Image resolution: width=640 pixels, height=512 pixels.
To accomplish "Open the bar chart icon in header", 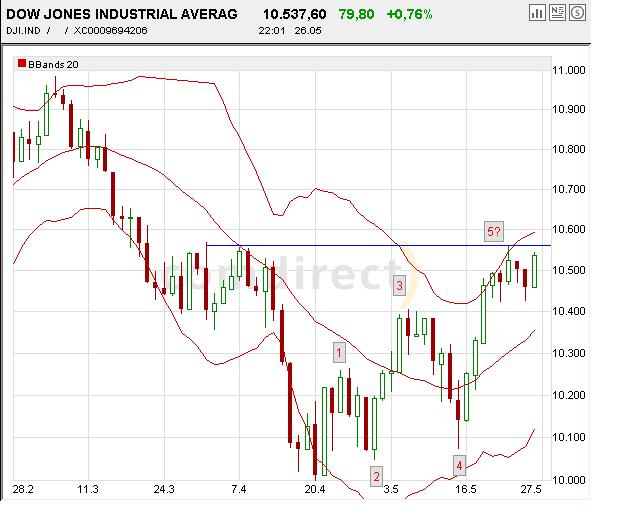I will (537, 13).
